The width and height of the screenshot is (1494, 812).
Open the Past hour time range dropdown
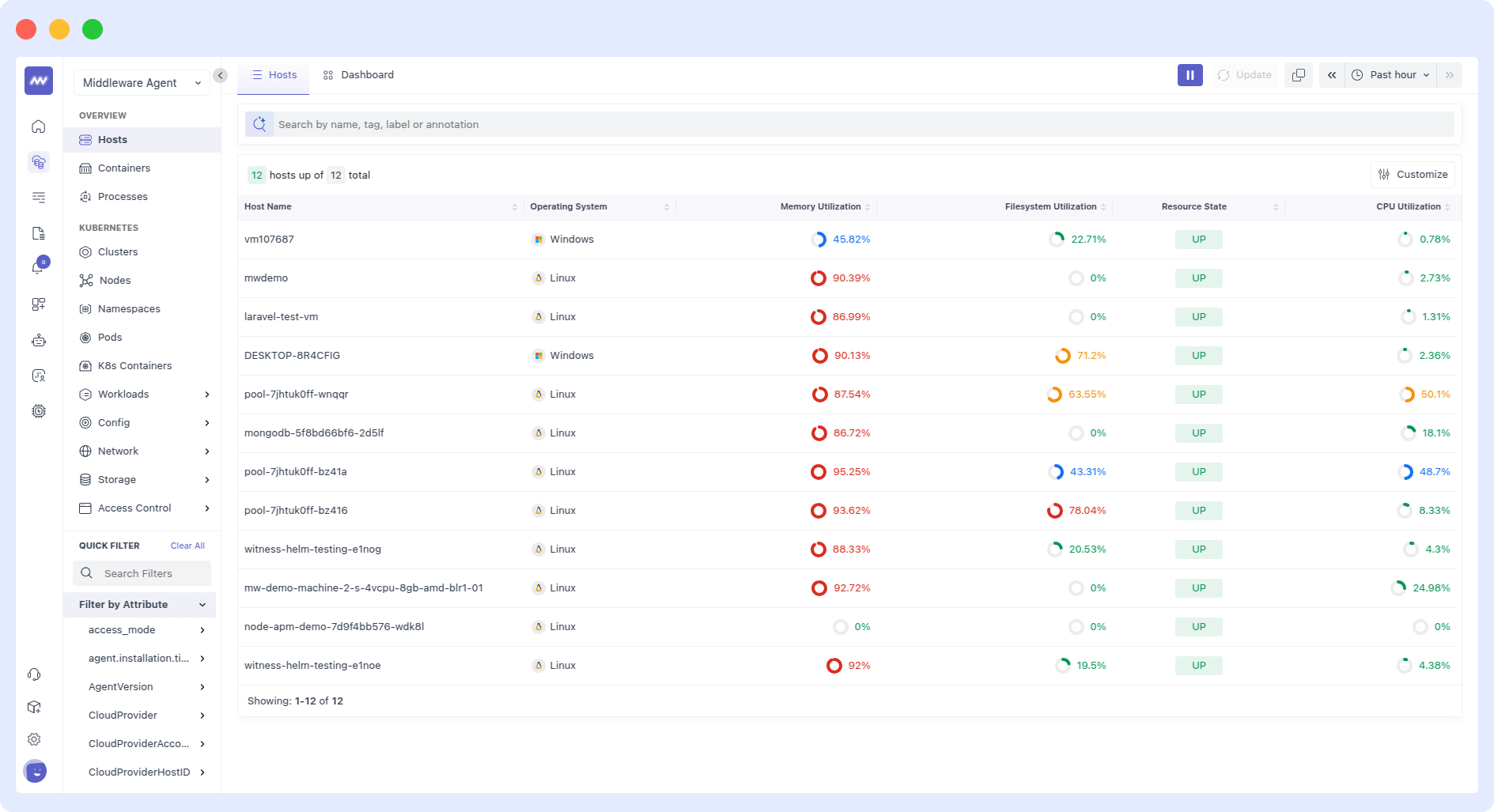click(1392, 75)
